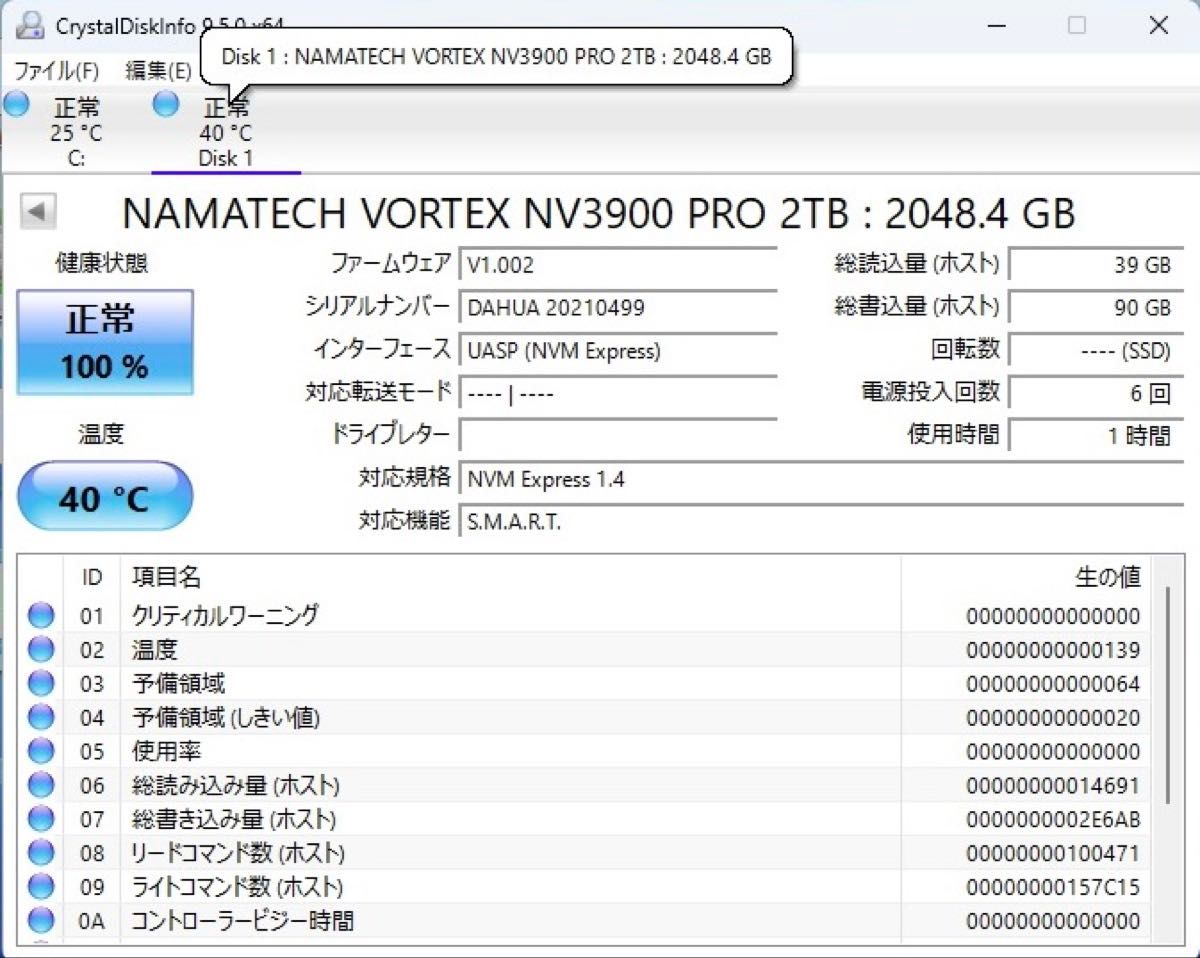Viewport: 1200px width, 958px height.
Task: Click the 生の値 column header
Action: coord(1026,577)
